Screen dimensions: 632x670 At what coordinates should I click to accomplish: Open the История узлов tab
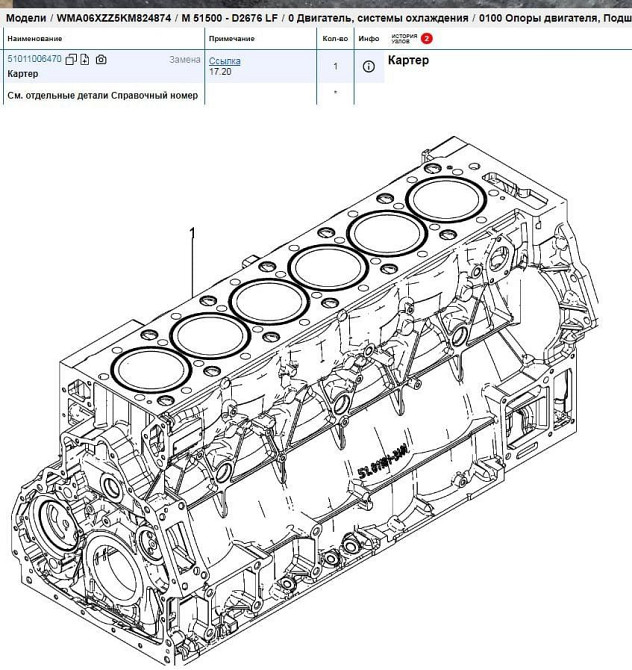(x=403, y=38)
